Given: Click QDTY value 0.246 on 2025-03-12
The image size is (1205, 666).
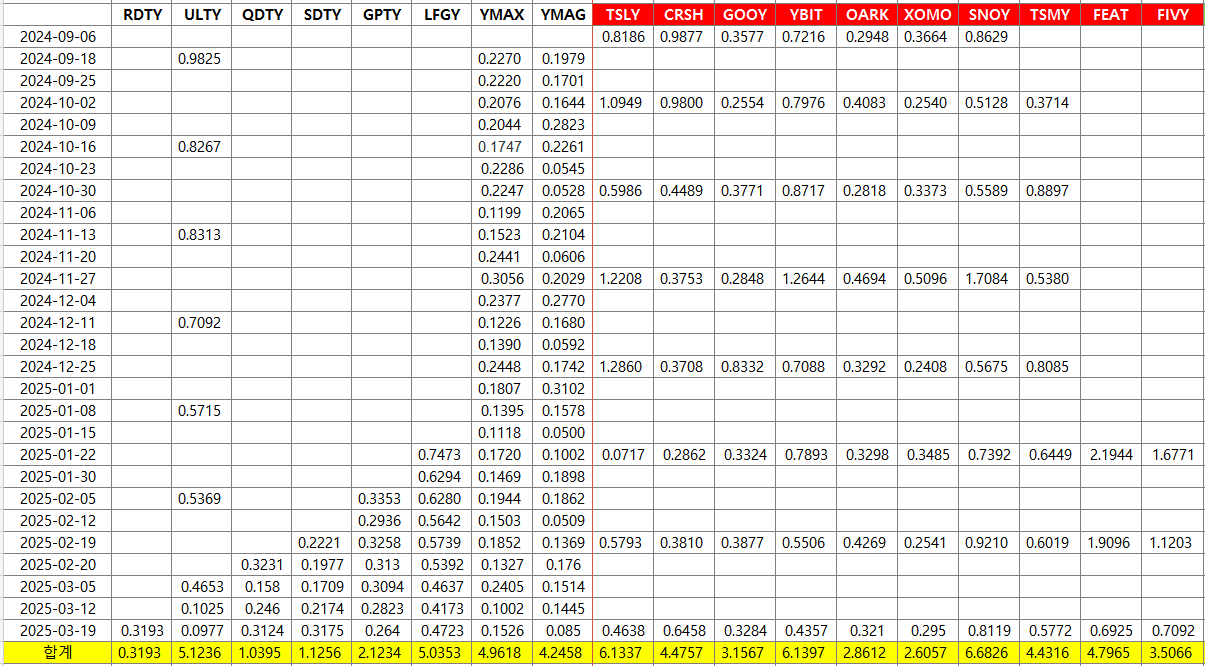Looking at the screenshot, I should click(x=262, y=608).
